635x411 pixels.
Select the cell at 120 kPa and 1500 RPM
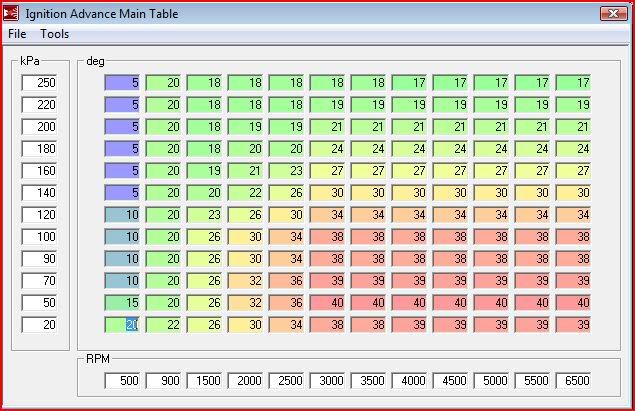click(204, 214)
